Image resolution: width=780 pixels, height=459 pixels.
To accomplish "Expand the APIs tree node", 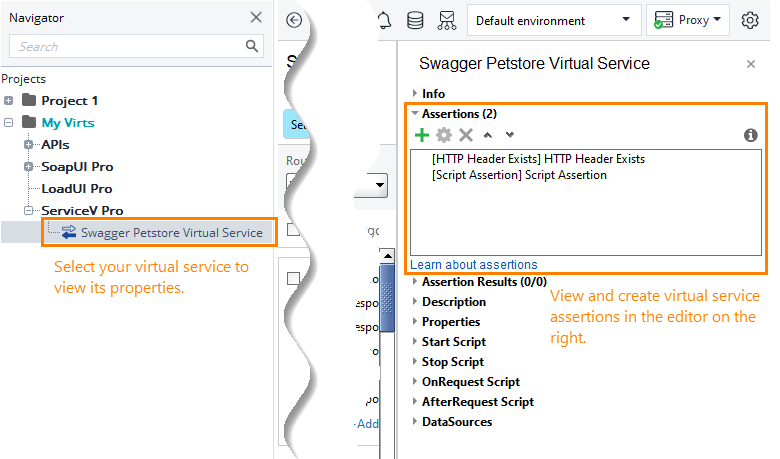I will [x=28, y=145].
